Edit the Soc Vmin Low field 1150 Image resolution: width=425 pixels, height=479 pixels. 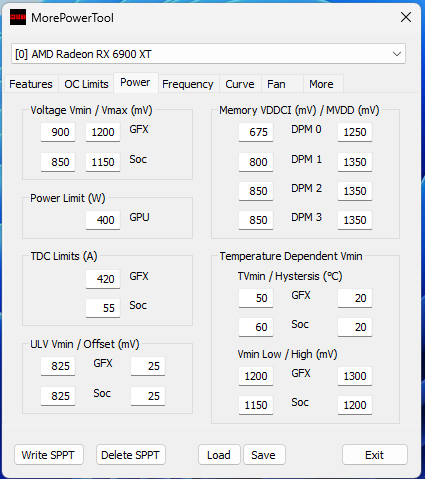coord(256,405)
